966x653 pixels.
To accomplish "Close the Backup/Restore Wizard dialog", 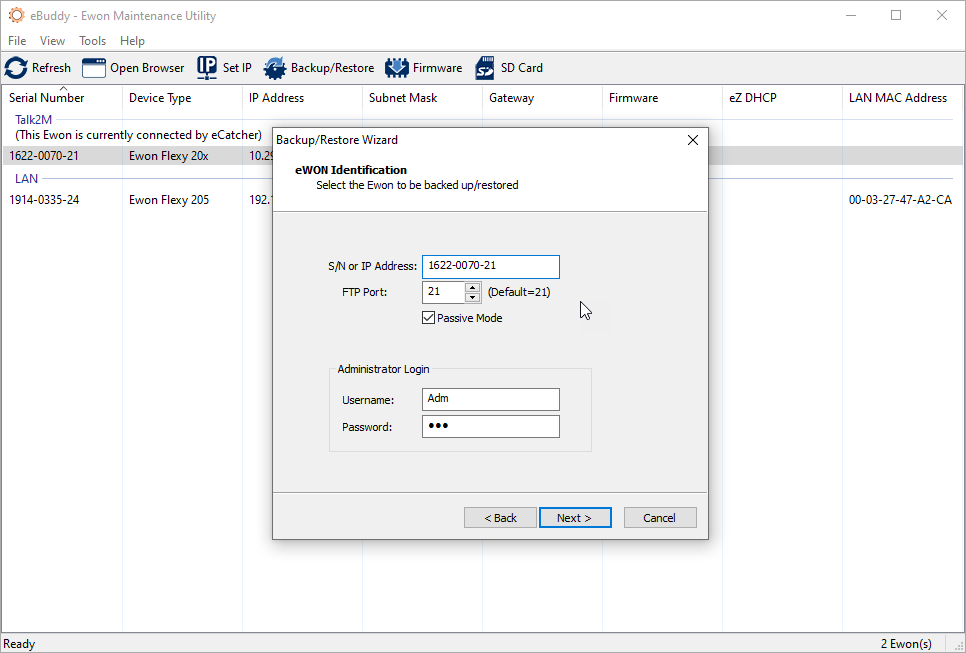I will click(x=693, y=140).
